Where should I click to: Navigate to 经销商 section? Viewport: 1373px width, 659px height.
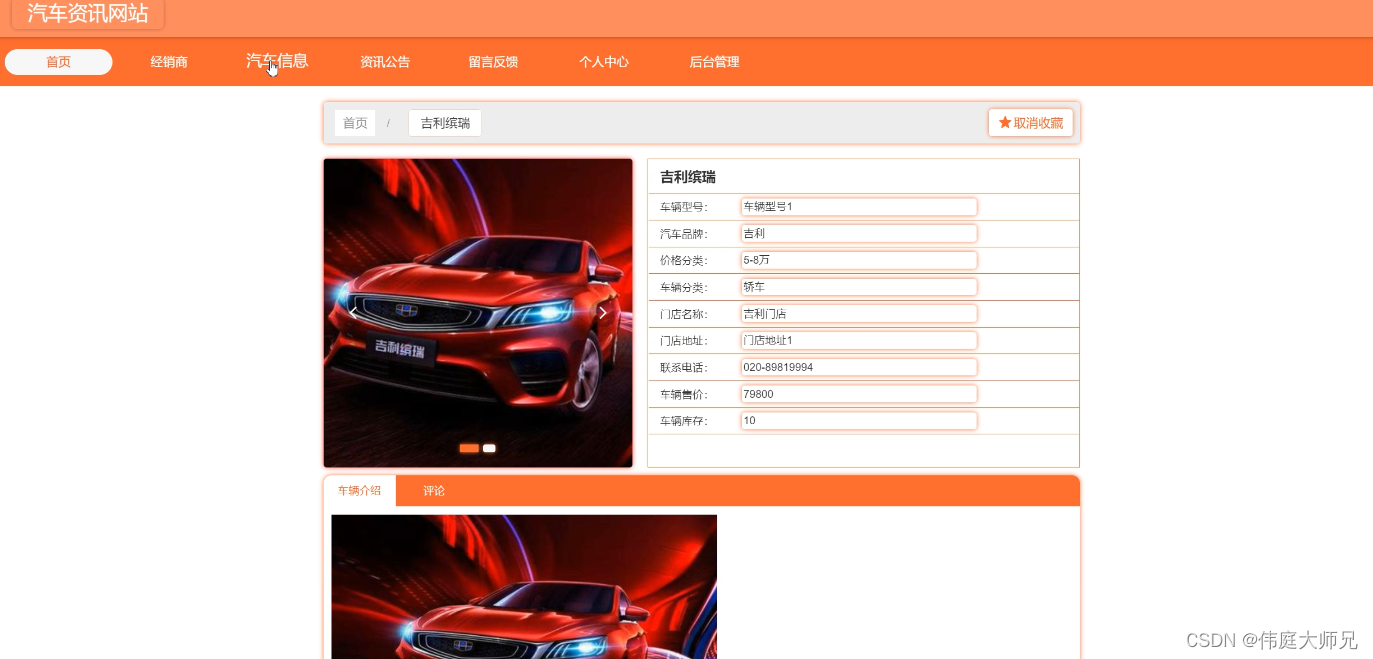[x=168, y=61]
